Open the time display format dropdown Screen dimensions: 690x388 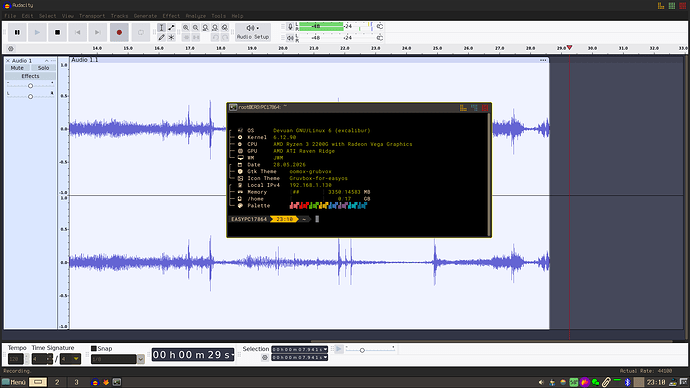[233, 355]
